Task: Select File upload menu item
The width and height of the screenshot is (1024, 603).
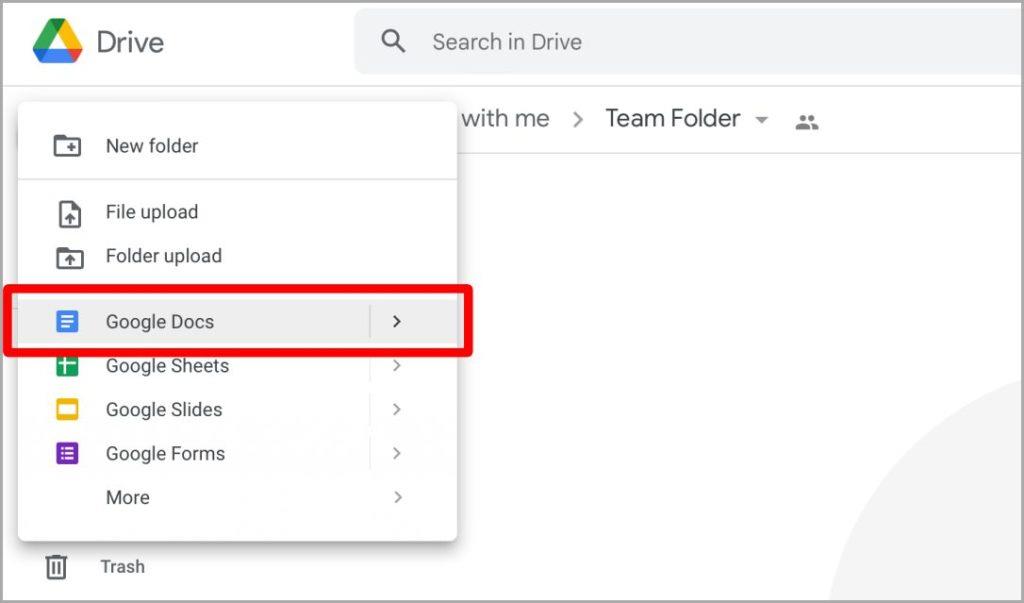Action: 237,212
